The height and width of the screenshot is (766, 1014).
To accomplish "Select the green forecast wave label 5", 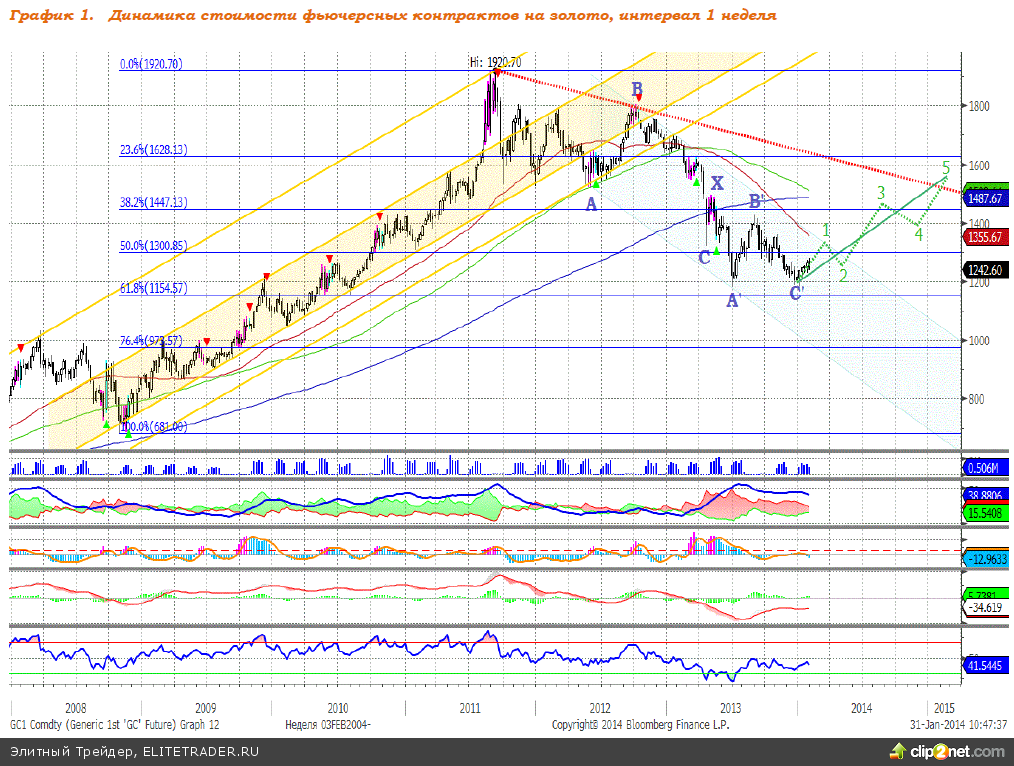I will 946,168.
